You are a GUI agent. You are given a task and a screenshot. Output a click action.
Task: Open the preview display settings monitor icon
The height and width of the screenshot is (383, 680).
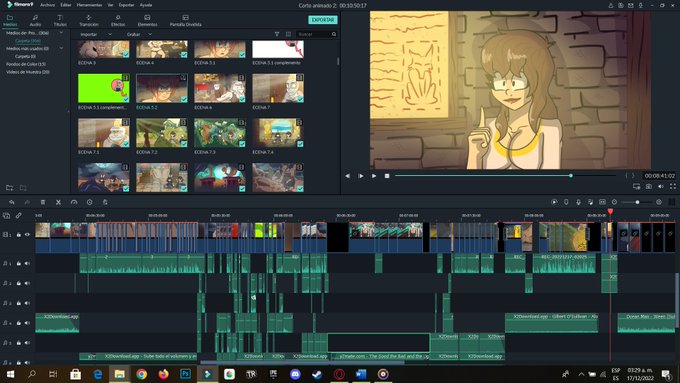[636, 187]
